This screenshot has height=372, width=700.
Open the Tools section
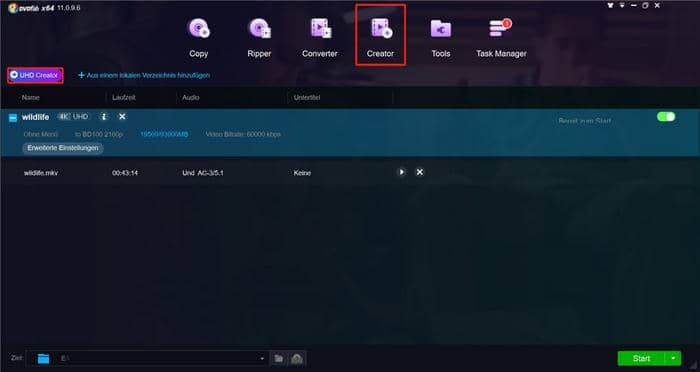click(x=441, y=38)
